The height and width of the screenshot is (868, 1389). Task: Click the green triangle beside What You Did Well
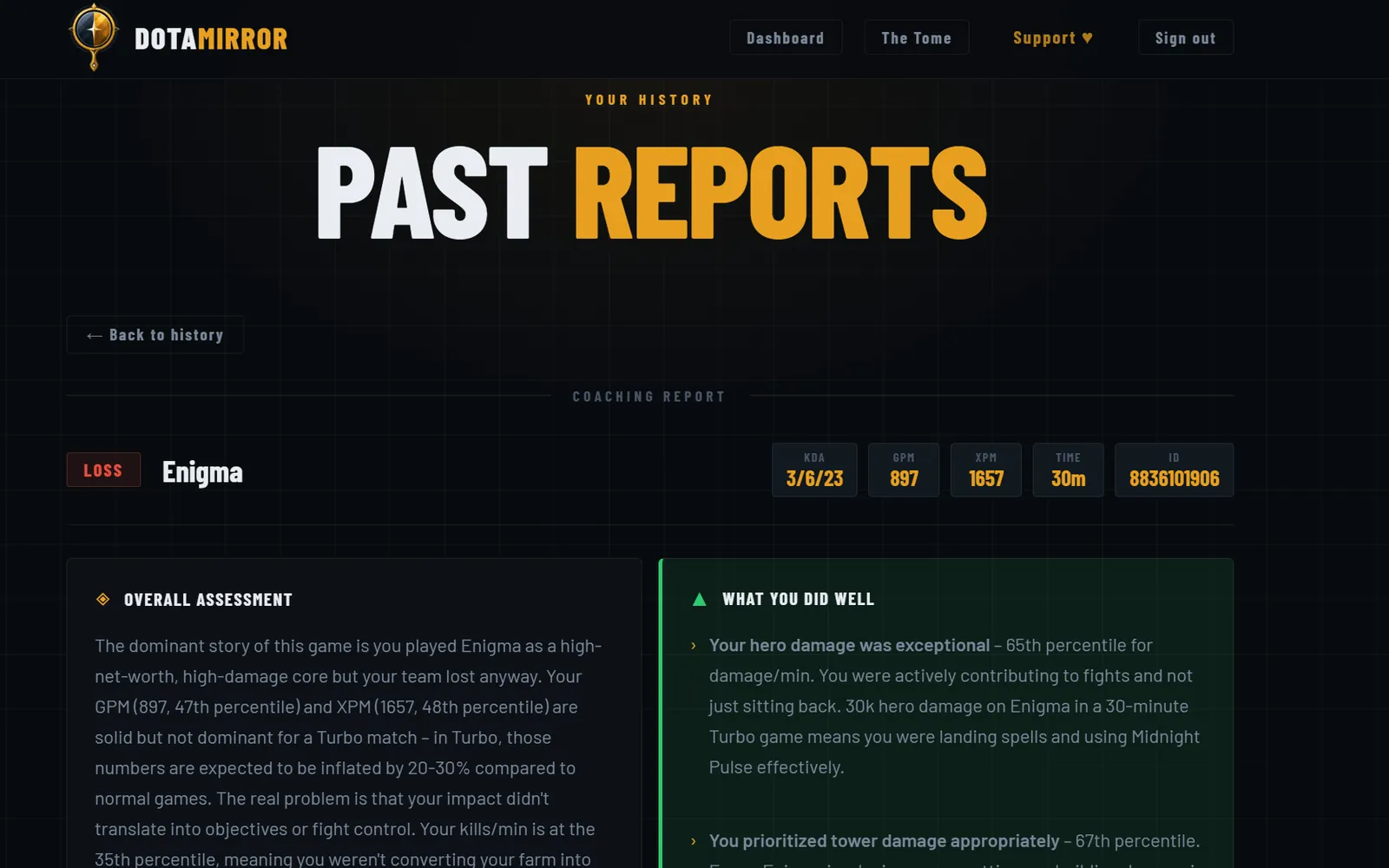(699, 599)
